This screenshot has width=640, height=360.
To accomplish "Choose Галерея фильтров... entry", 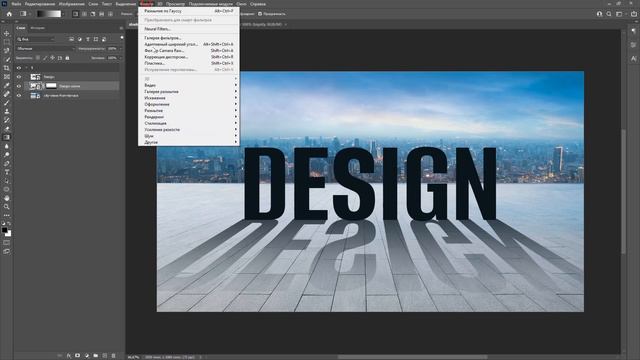I will tap(189, 38).
